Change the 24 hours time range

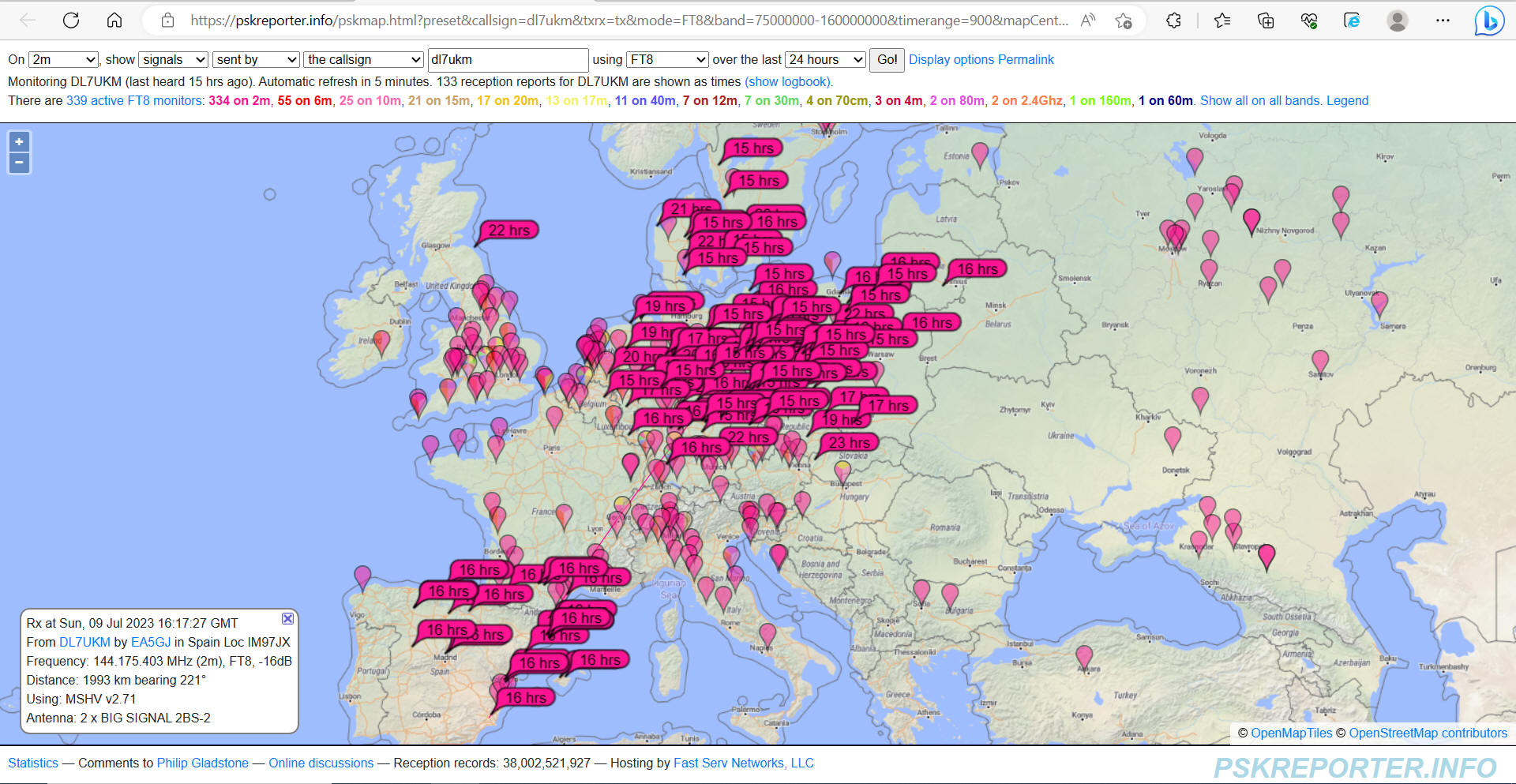click(826, 60)
